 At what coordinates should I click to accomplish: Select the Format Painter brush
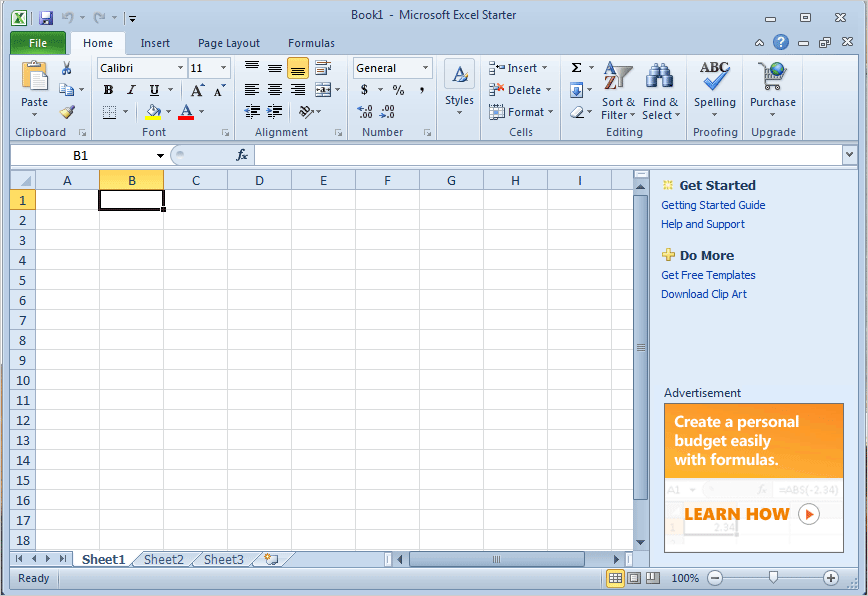point(67,112)
